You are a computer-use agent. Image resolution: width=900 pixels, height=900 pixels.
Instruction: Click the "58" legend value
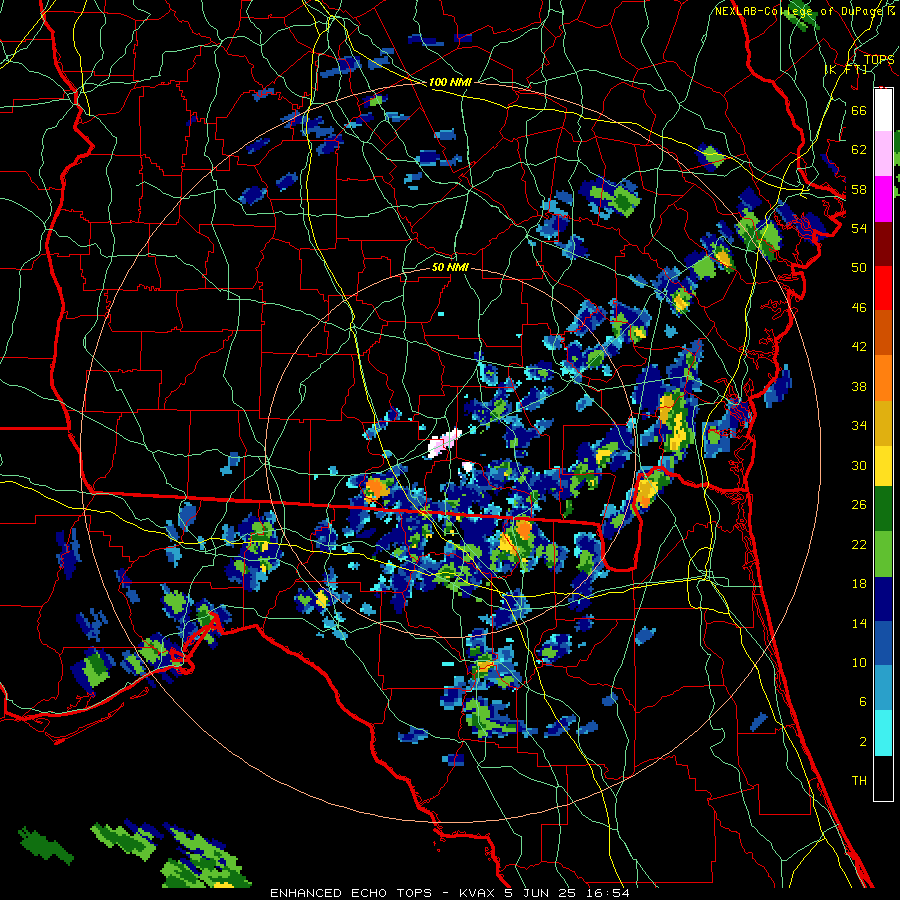tap(859, 189)
